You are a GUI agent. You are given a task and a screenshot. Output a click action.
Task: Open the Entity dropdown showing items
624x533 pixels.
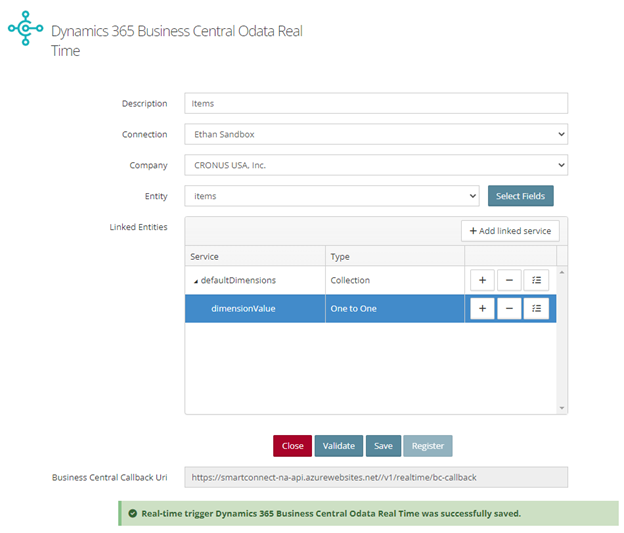[x=332, y=196]
